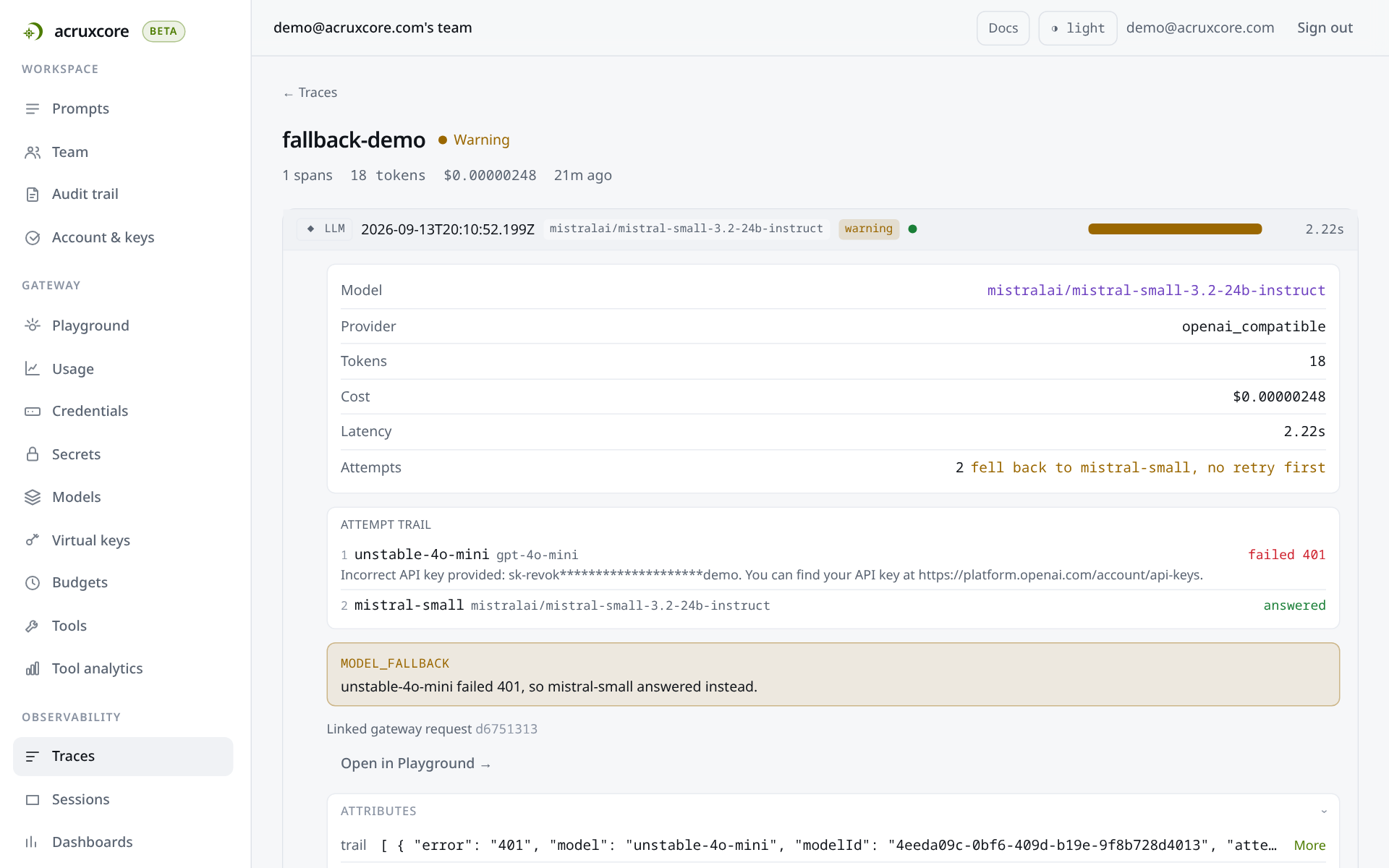Go back to Traces list
This screenshot has height=868, width=1389.
coord(310,93)
